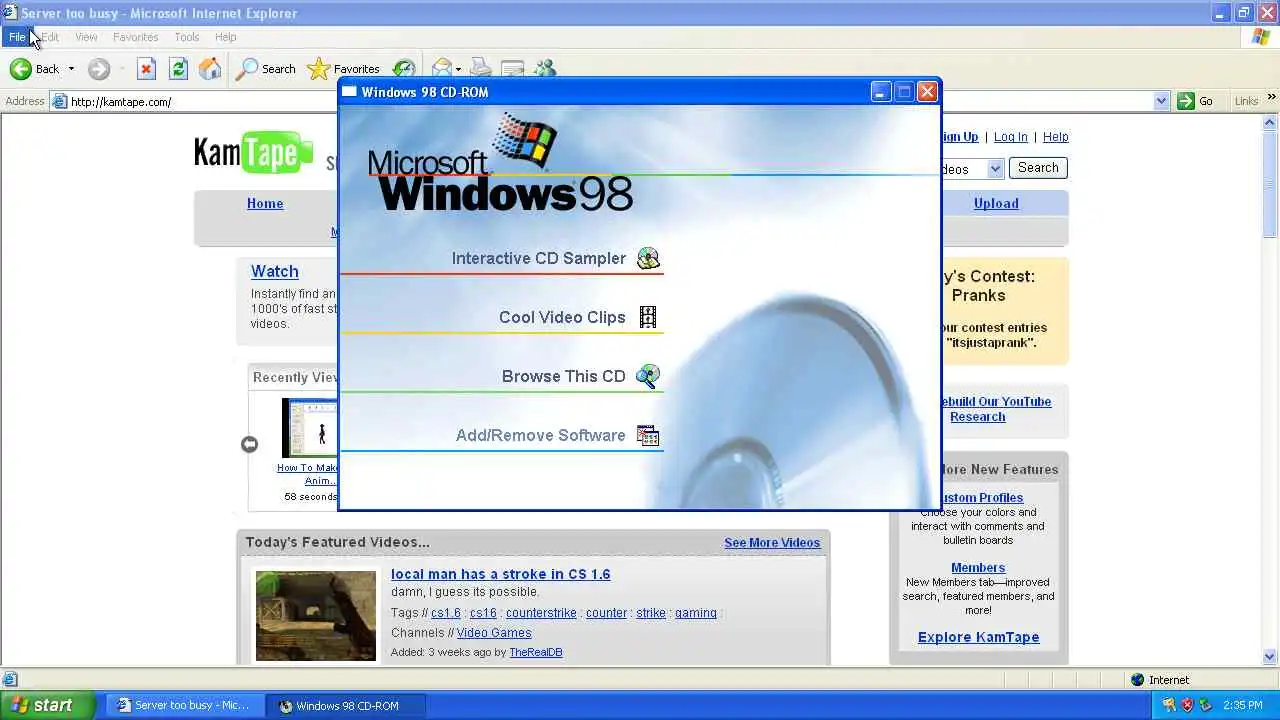Switch to Windows 98 CD-ROM taskbar button
Screen dimensions: 1280x720
[x=348, y=705]
